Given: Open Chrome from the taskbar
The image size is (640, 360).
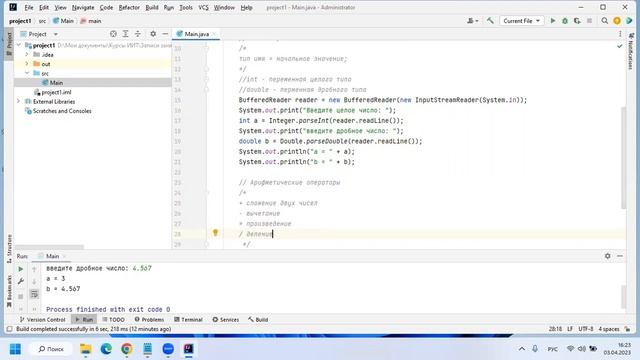Looking at the screenshot, I should pos(127,349).
